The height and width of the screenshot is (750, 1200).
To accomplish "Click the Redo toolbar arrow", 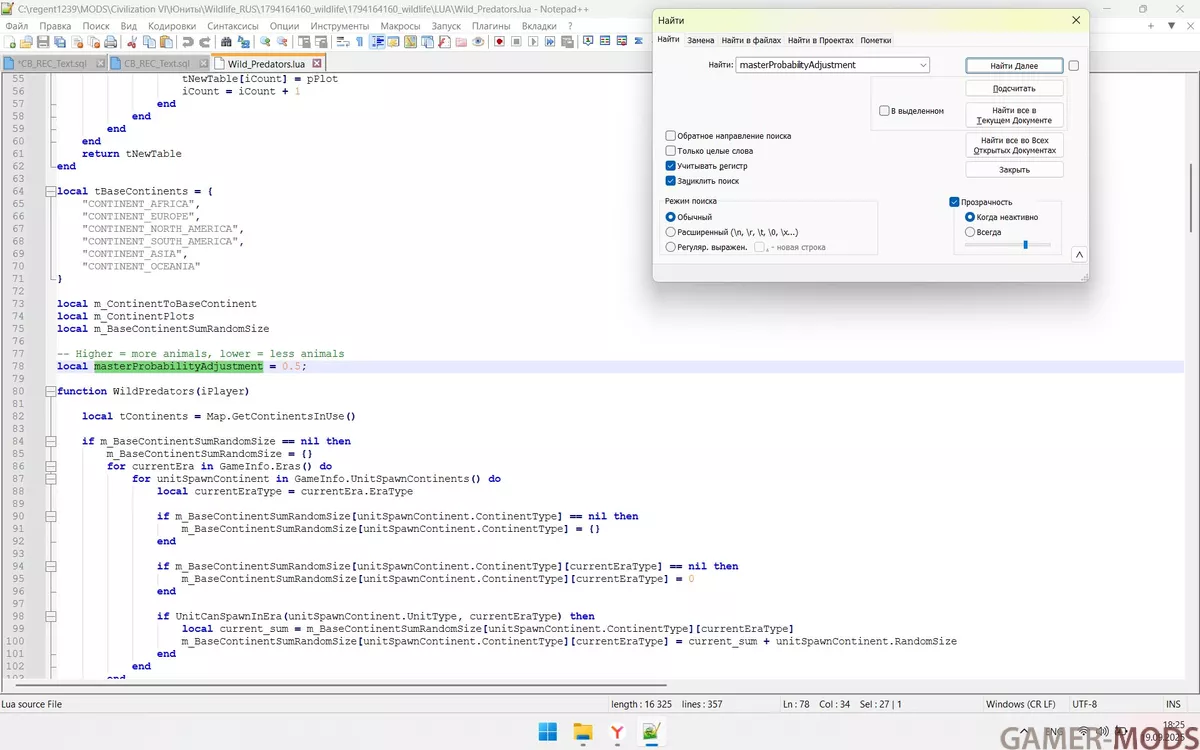I will click(x=204, y=42).
